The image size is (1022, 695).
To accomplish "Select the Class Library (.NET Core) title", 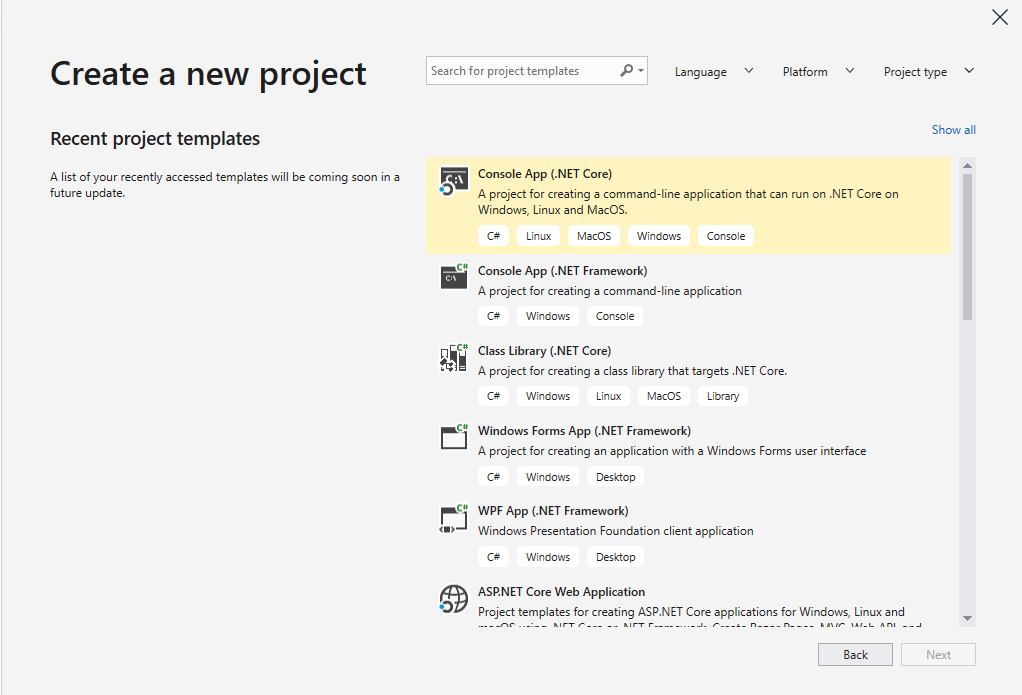I will 544,351.
